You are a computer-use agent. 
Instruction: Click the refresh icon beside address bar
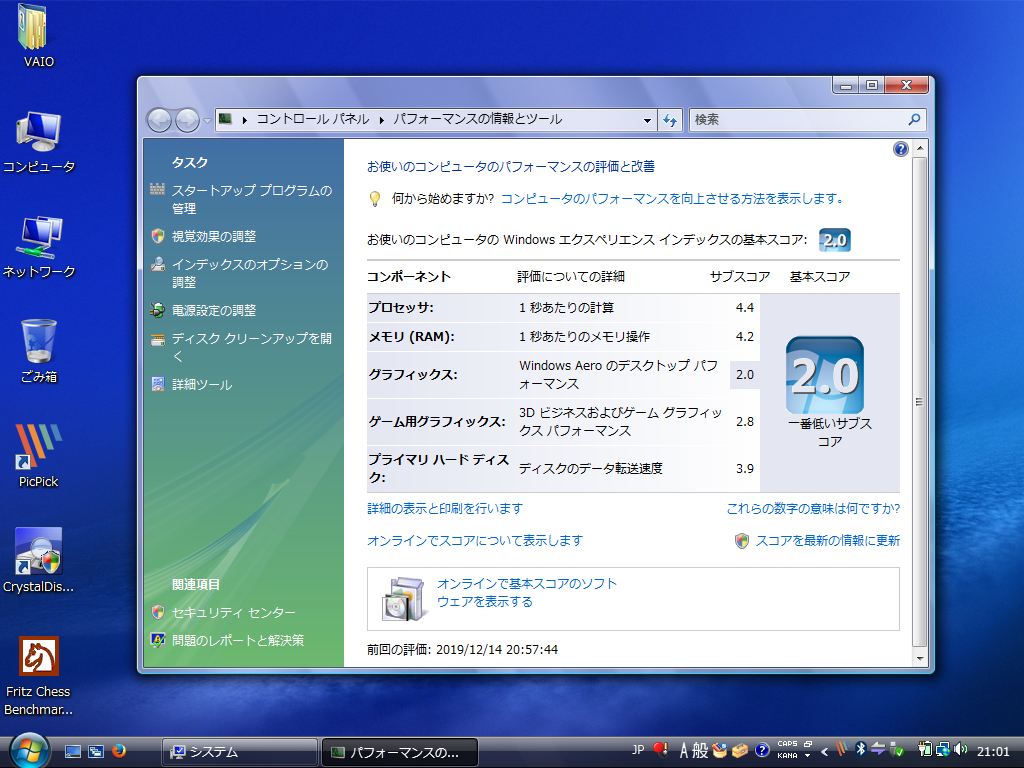[x=670, y=120]
